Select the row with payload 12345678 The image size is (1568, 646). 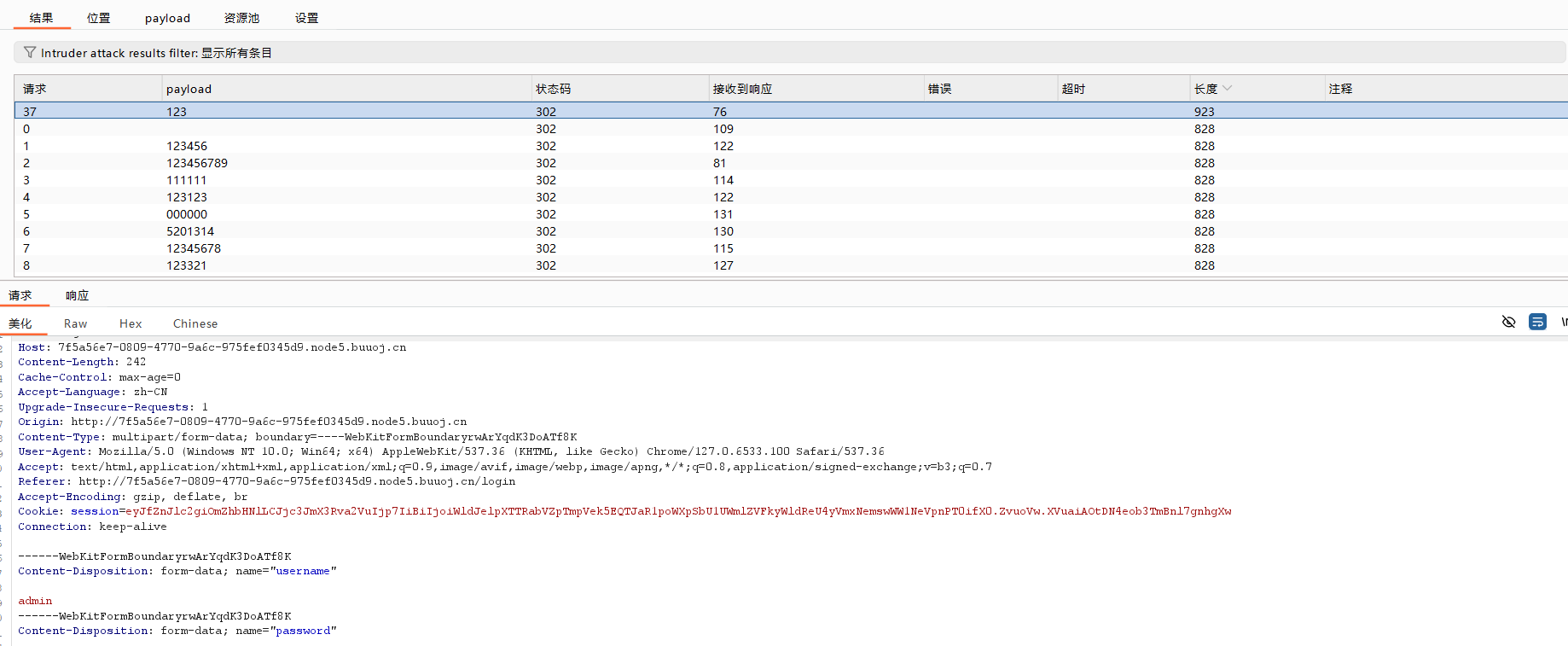tap(791, 248)
